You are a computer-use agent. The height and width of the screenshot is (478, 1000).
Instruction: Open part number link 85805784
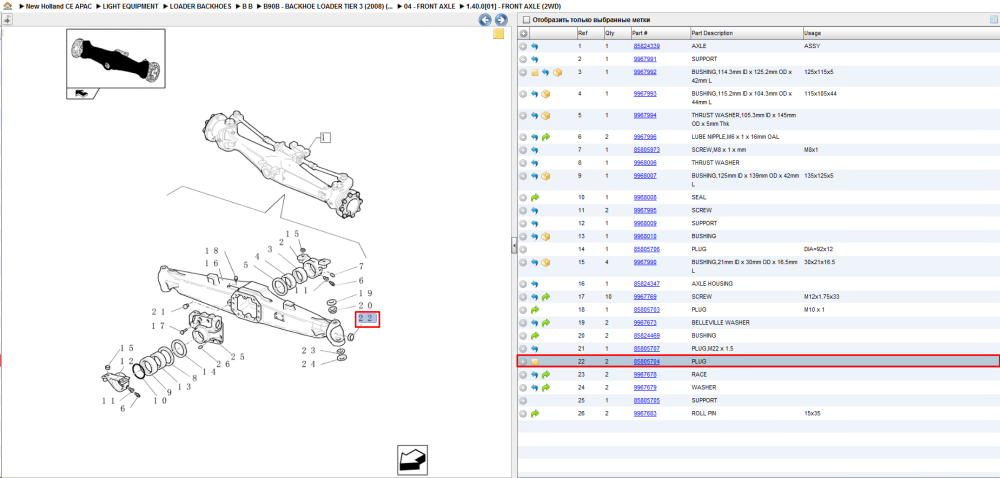(646, 362)
